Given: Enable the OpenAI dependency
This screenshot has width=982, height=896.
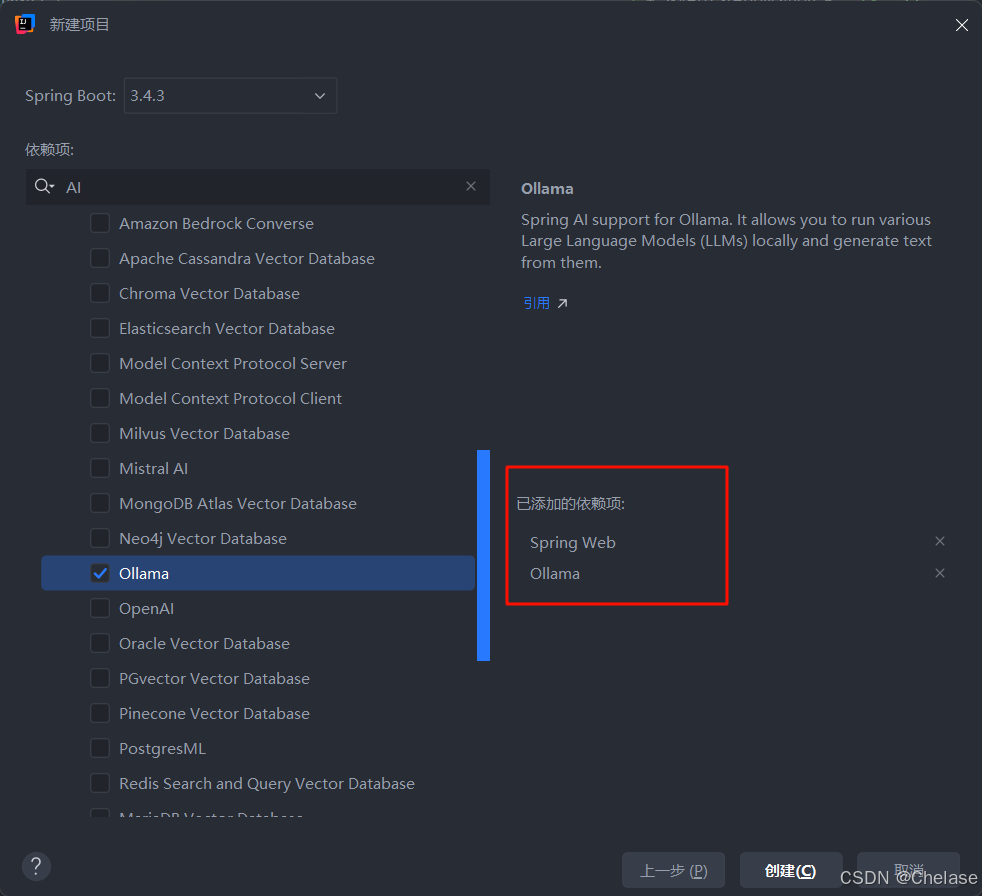Looking at the screenshot, I should point(100,608).
